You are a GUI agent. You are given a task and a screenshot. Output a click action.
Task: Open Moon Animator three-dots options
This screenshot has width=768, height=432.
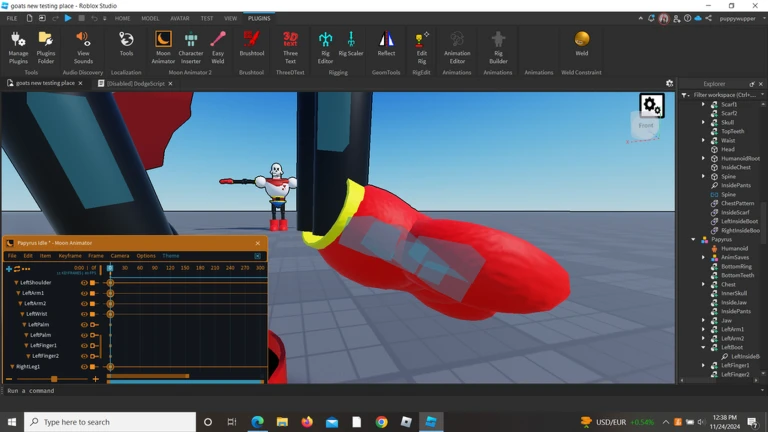(26, 268)
